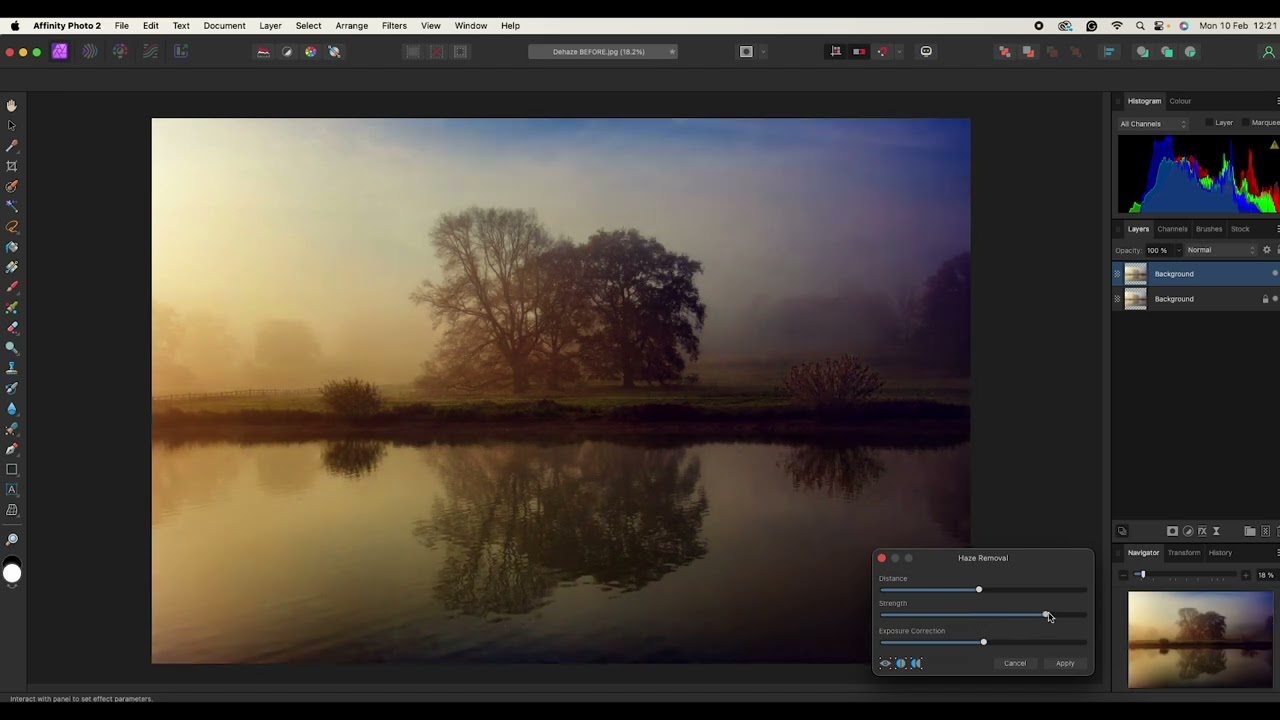Click the Auto Colour toolbar icon
This screenshot has width=1280, height=720.
310,52
